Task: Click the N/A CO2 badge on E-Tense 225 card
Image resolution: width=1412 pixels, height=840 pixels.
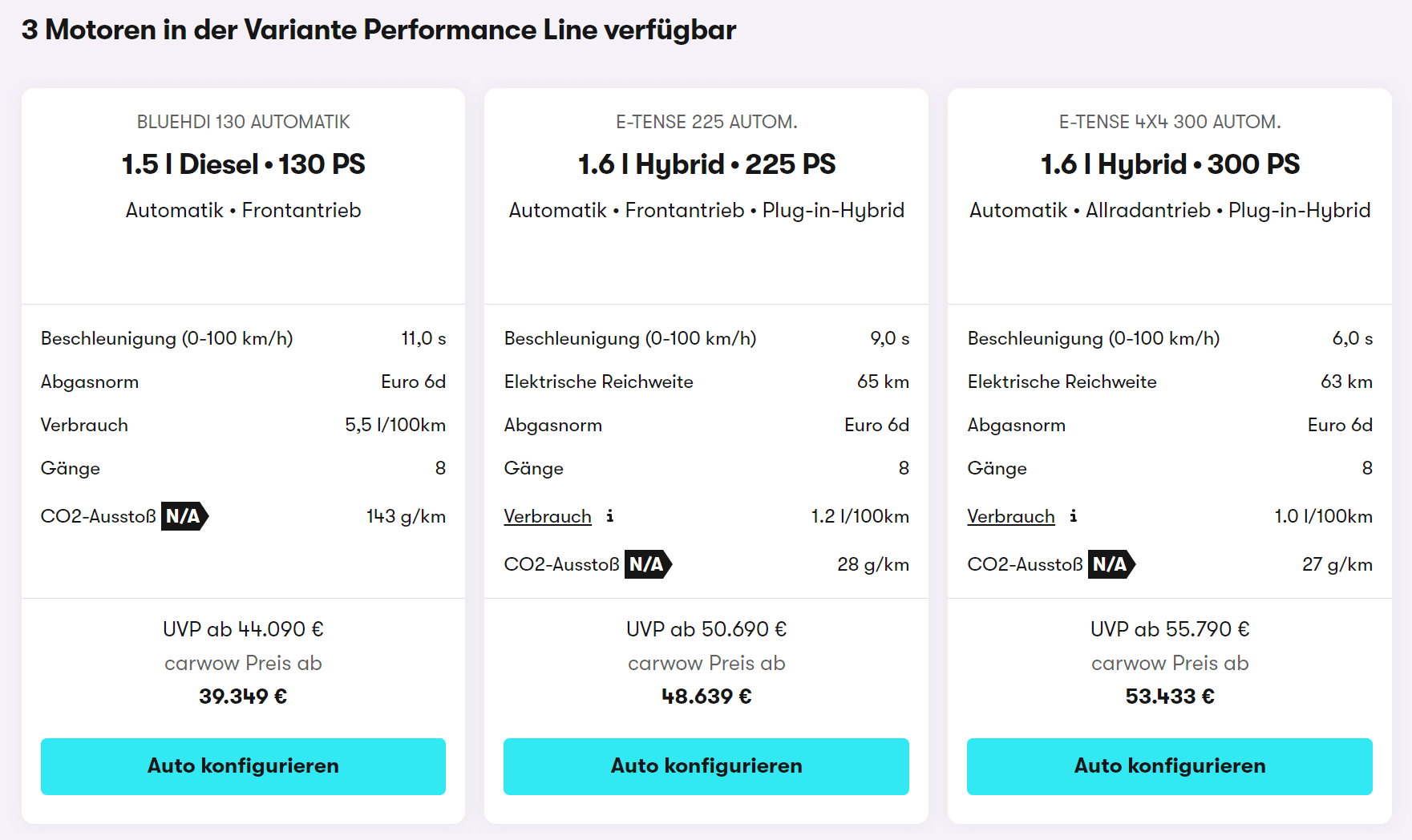Action: coord(649,564)
